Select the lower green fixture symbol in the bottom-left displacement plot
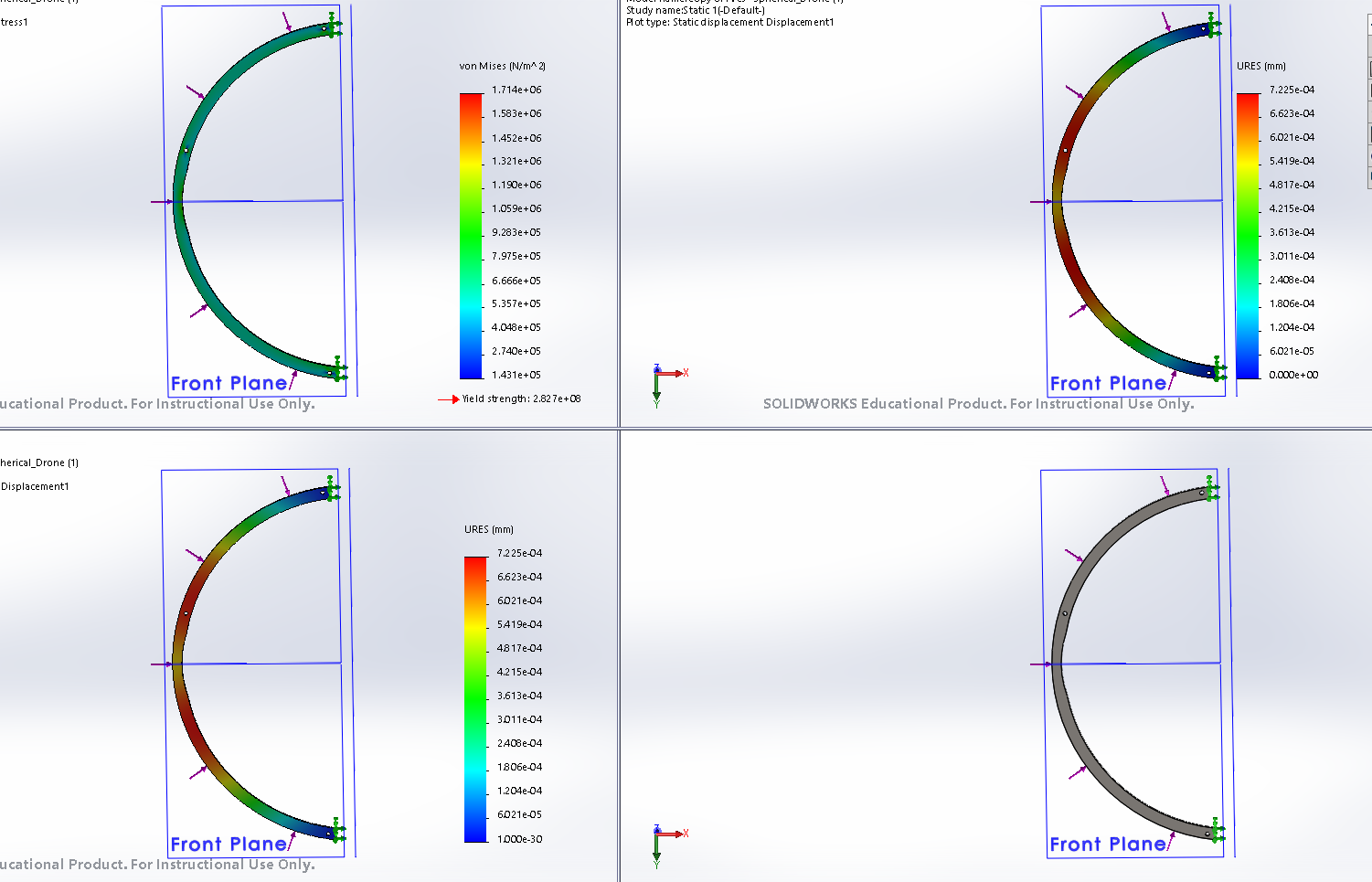1372x882 pixels. point(336,831)
